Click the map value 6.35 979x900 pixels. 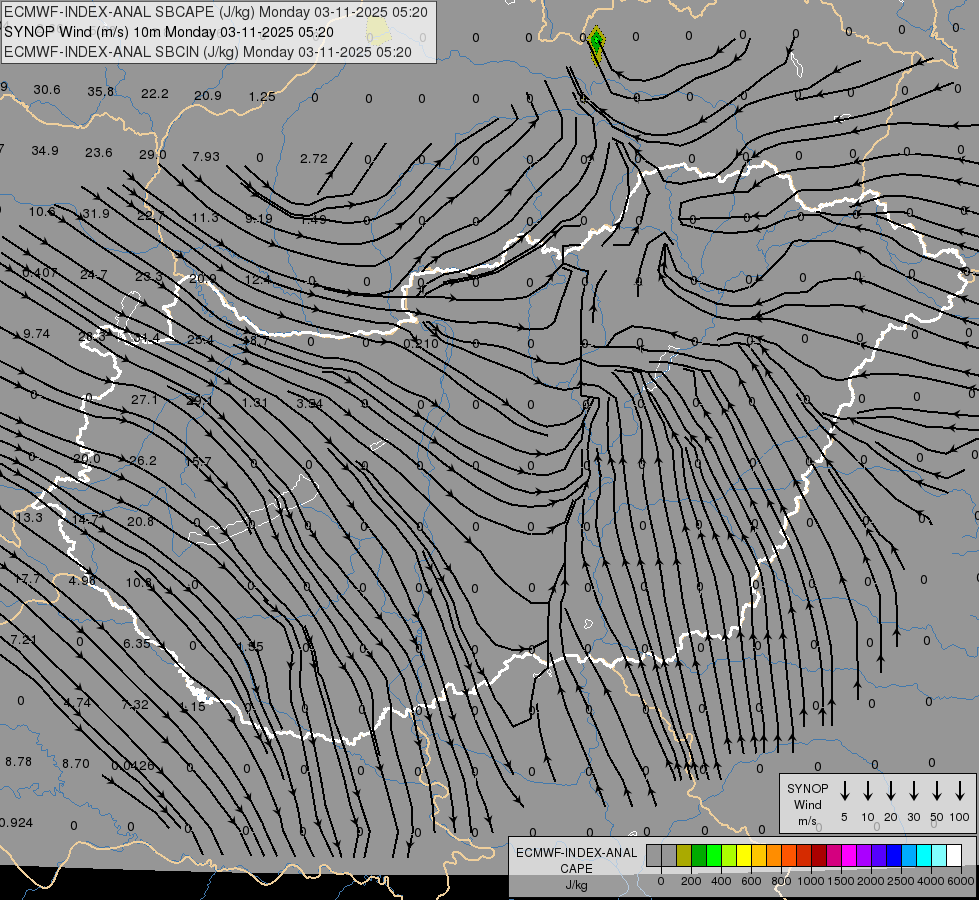tap(137, 643)
